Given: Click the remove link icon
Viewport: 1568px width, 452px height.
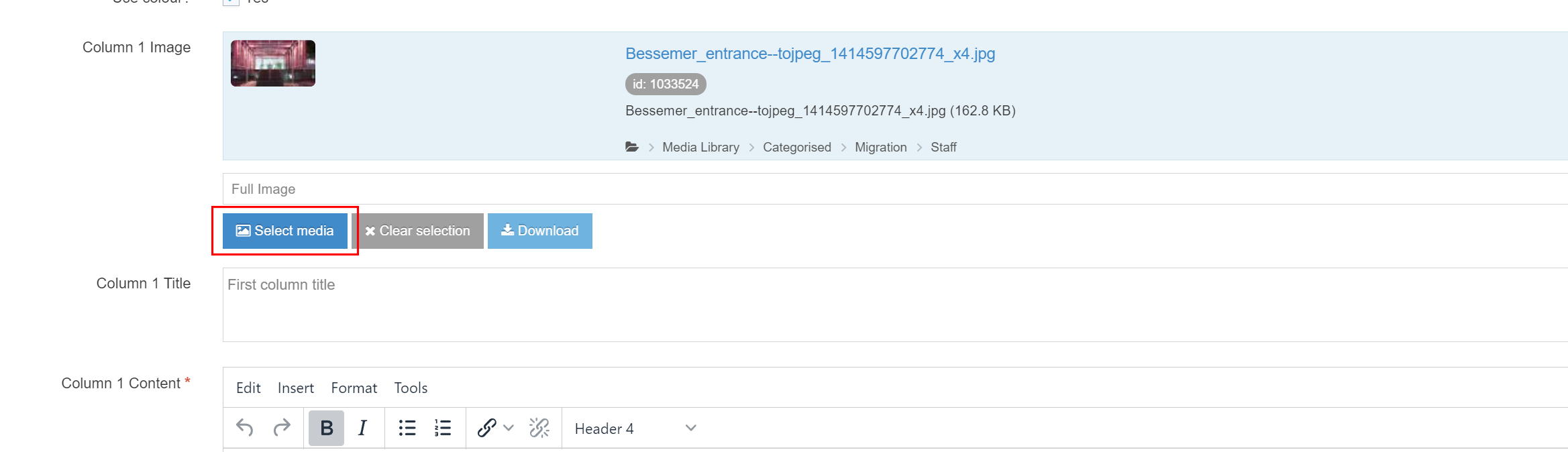Looking at the screenshot, I should [x=539, y=428].
